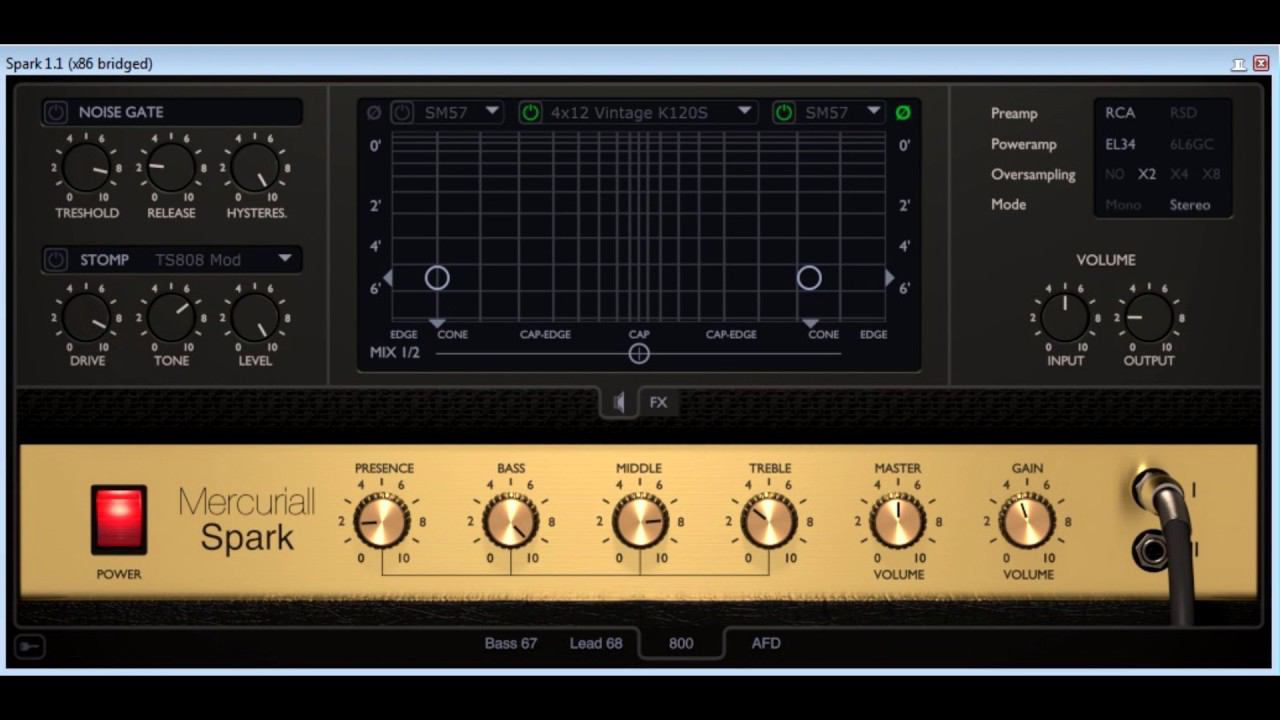Open the FX section tab
The image size is (1280, 720).
pos(658,402)
